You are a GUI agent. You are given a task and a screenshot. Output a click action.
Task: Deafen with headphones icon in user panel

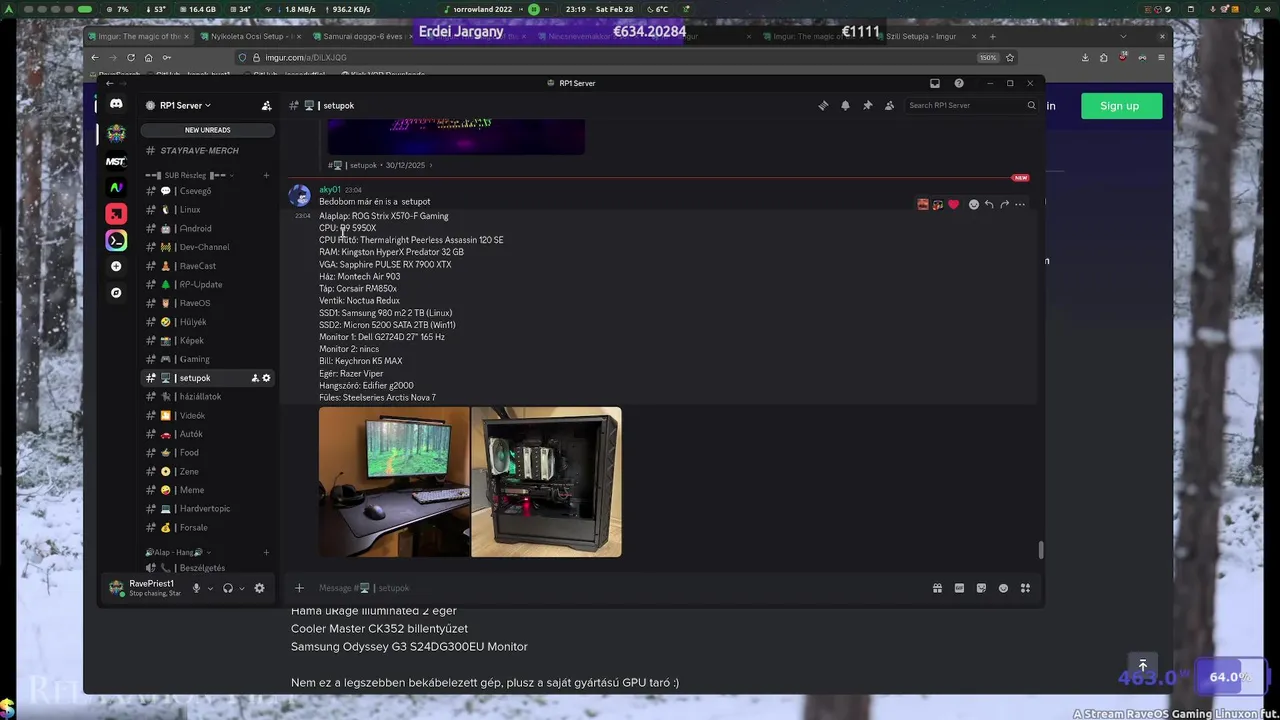(228, 588)
